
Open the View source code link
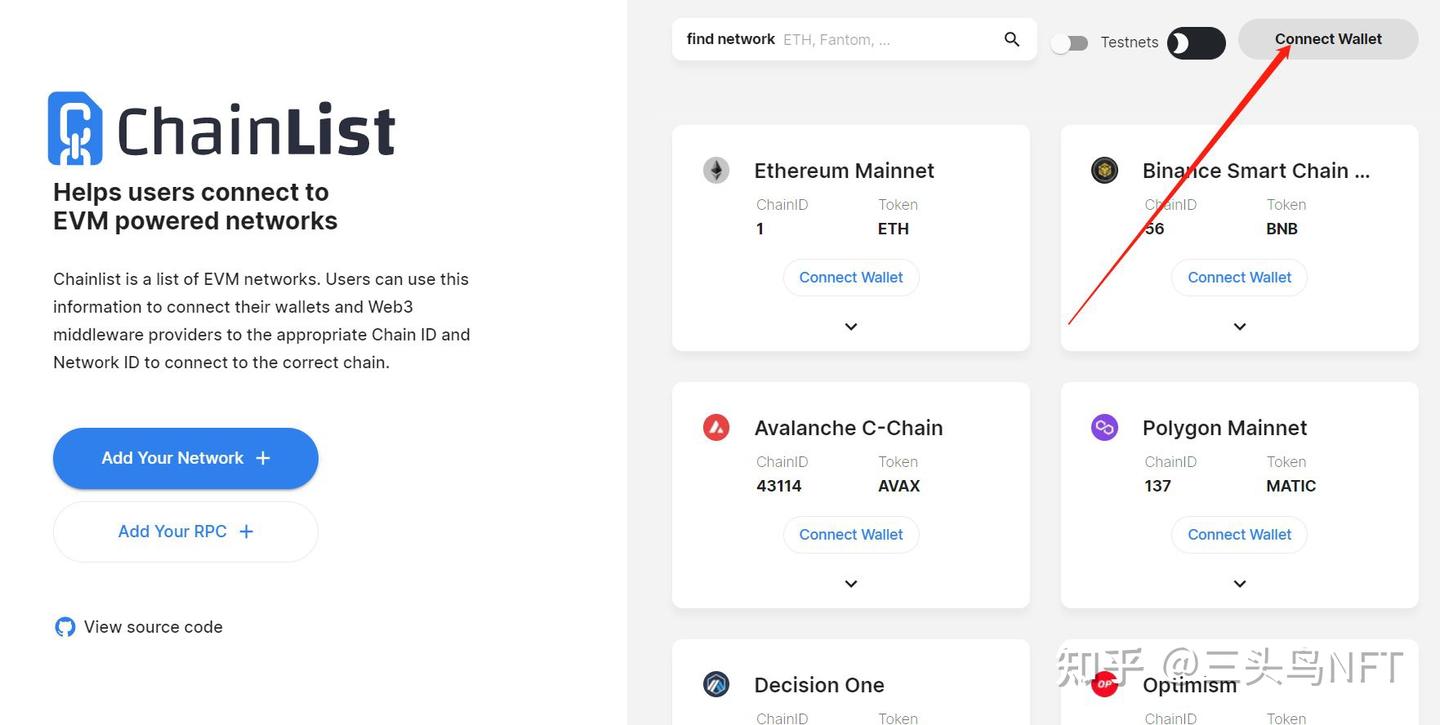point(153,627)
